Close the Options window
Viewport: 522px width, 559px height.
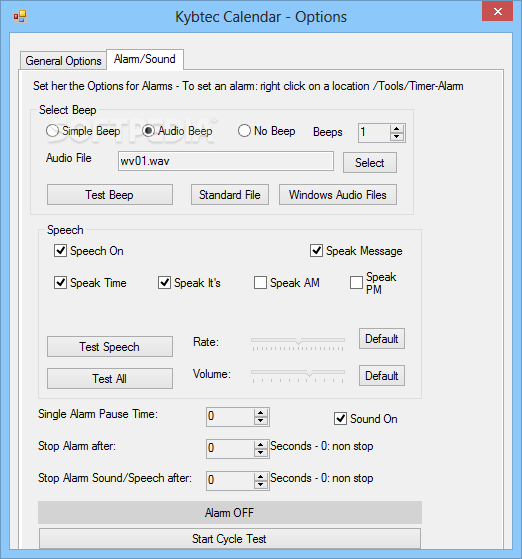click(x=497, y=11)
